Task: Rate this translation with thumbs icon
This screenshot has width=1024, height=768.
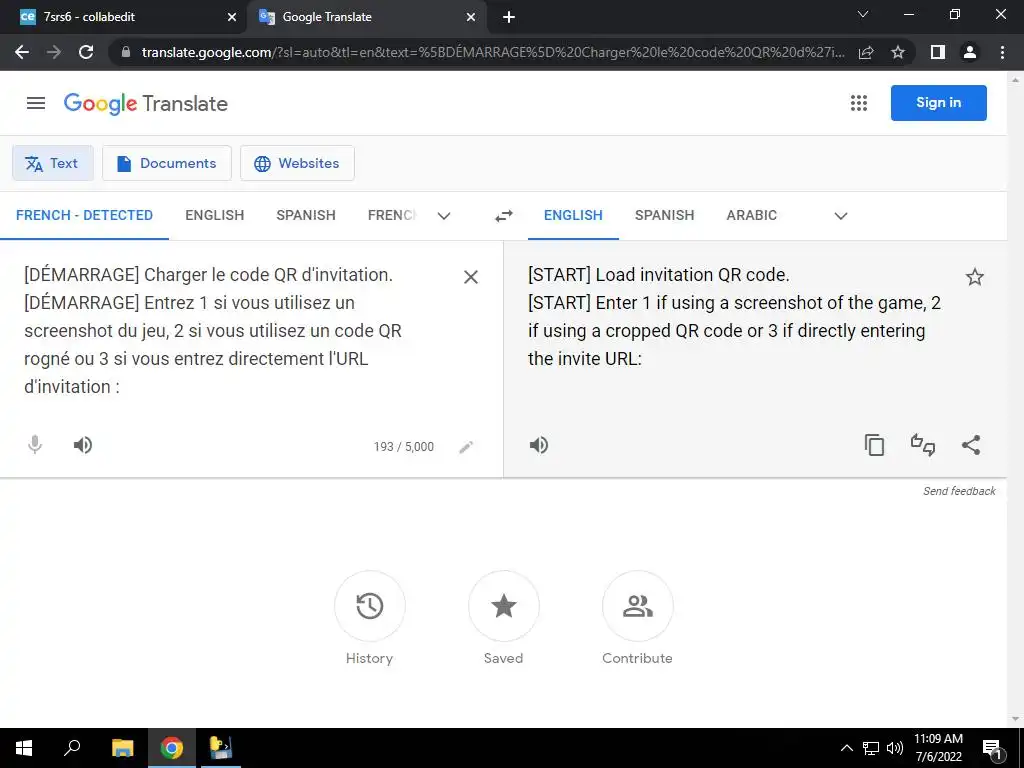Action: point(923,445)
